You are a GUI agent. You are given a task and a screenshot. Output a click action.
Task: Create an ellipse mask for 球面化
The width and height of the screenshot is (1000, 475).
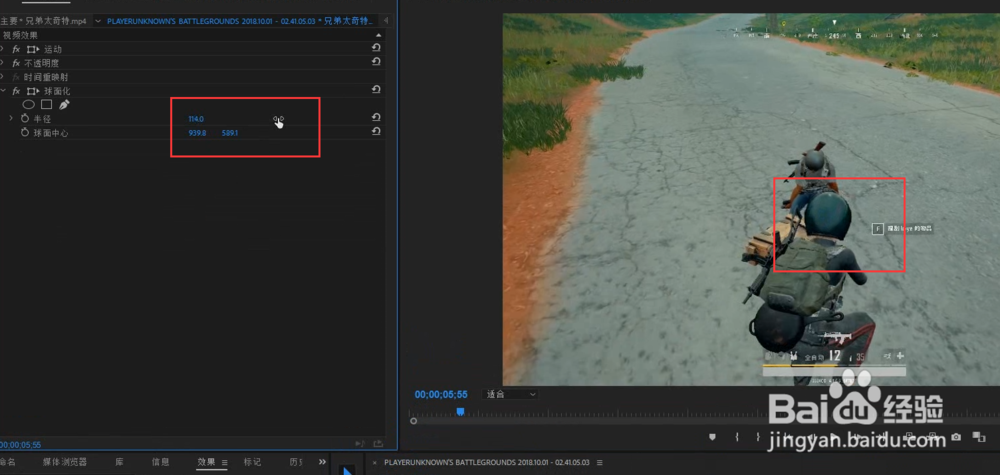(29, 105)
